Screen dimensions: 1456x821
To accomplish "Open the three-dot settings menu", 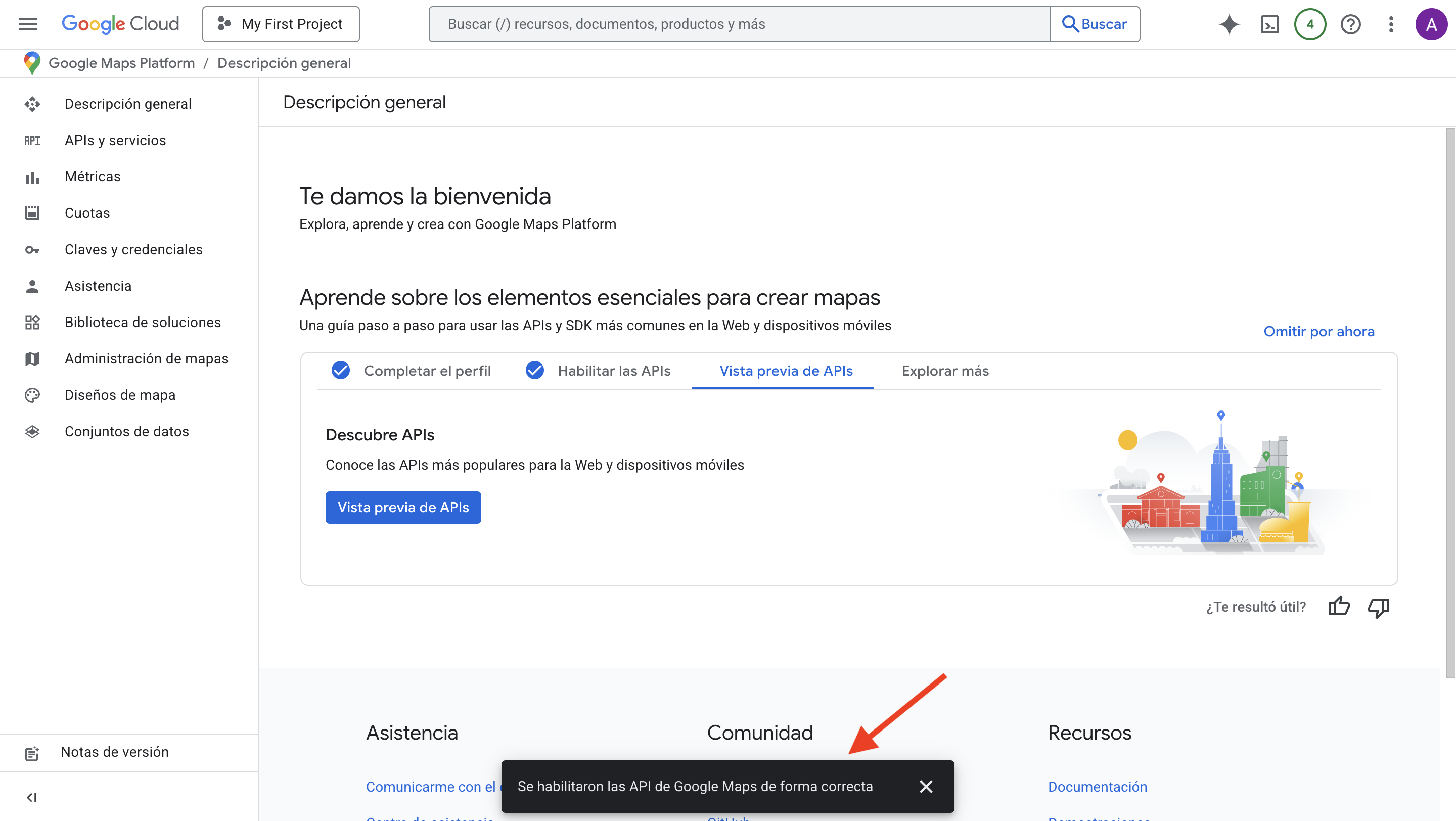I will click(x=1391, y=24).
